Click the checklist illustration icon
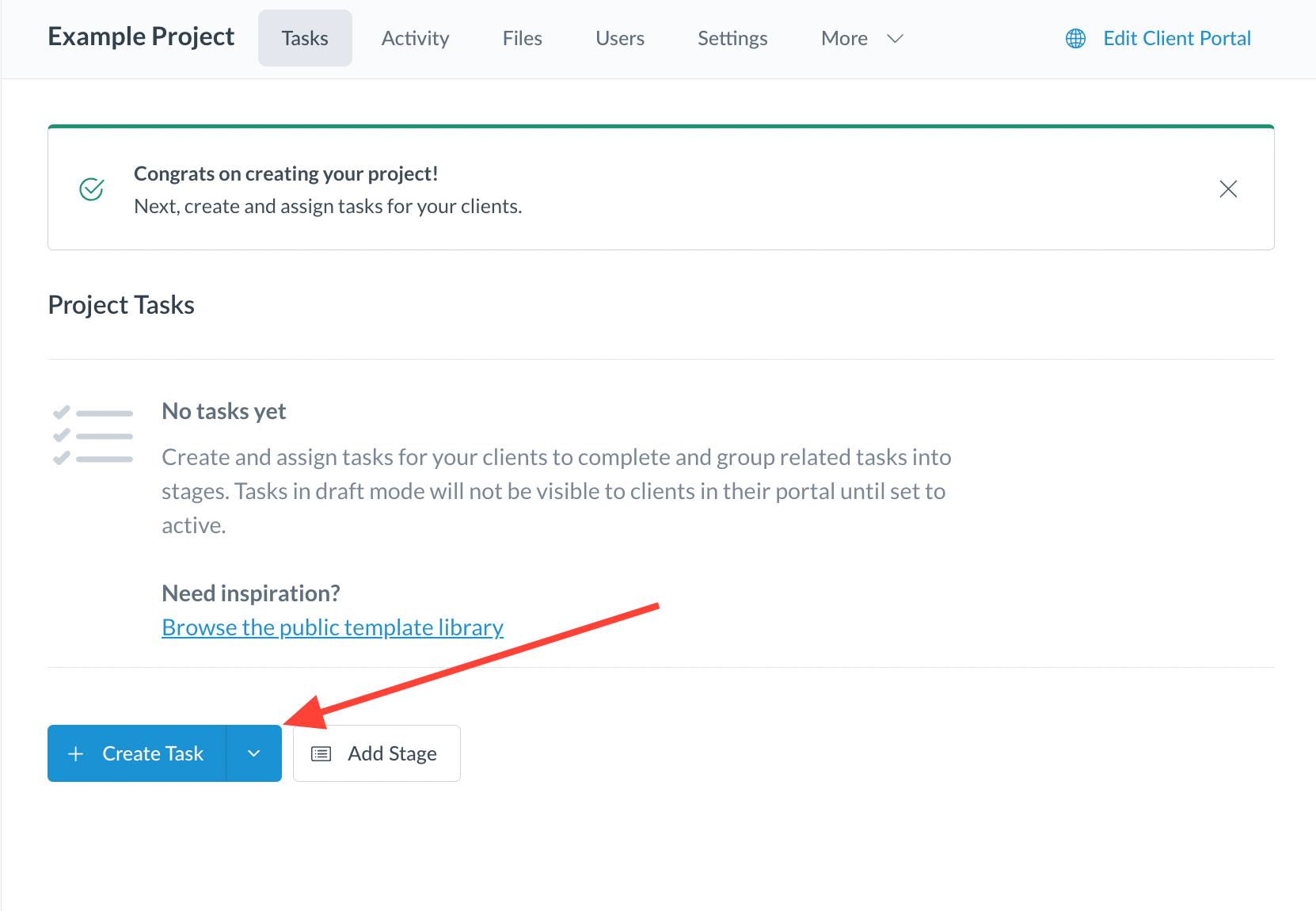This screenshot has width=1316, height=911. (x=93, y=436)
